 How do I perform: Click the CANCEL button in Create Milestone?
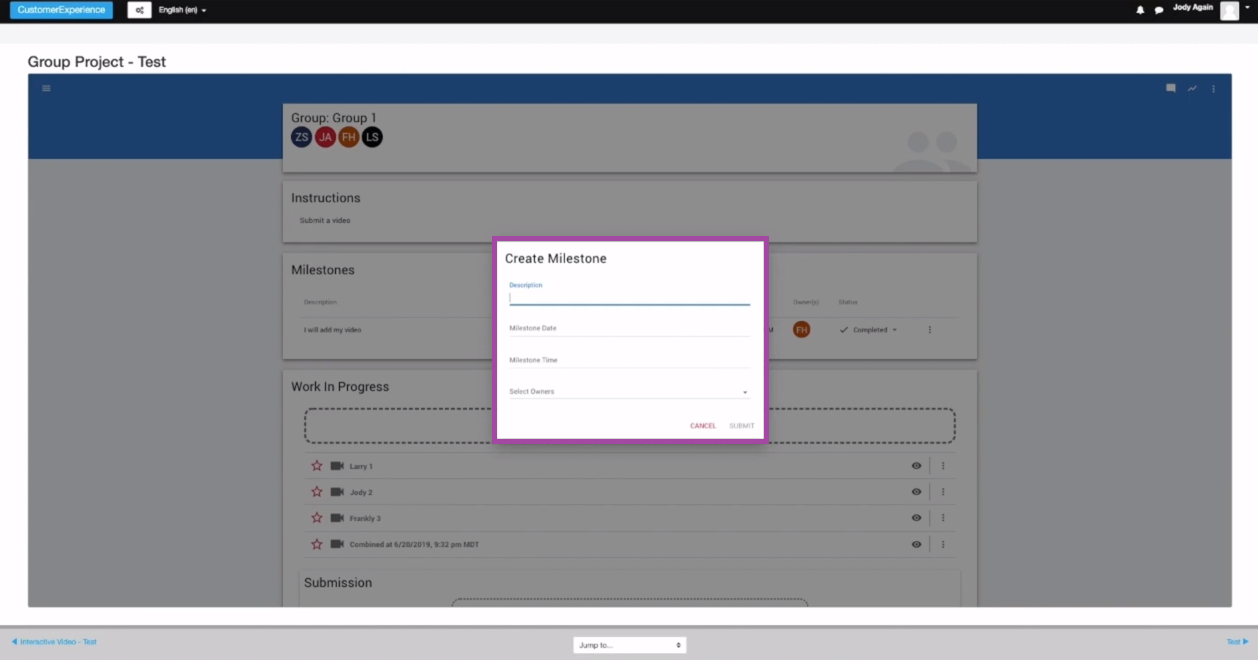pos(703,426)
